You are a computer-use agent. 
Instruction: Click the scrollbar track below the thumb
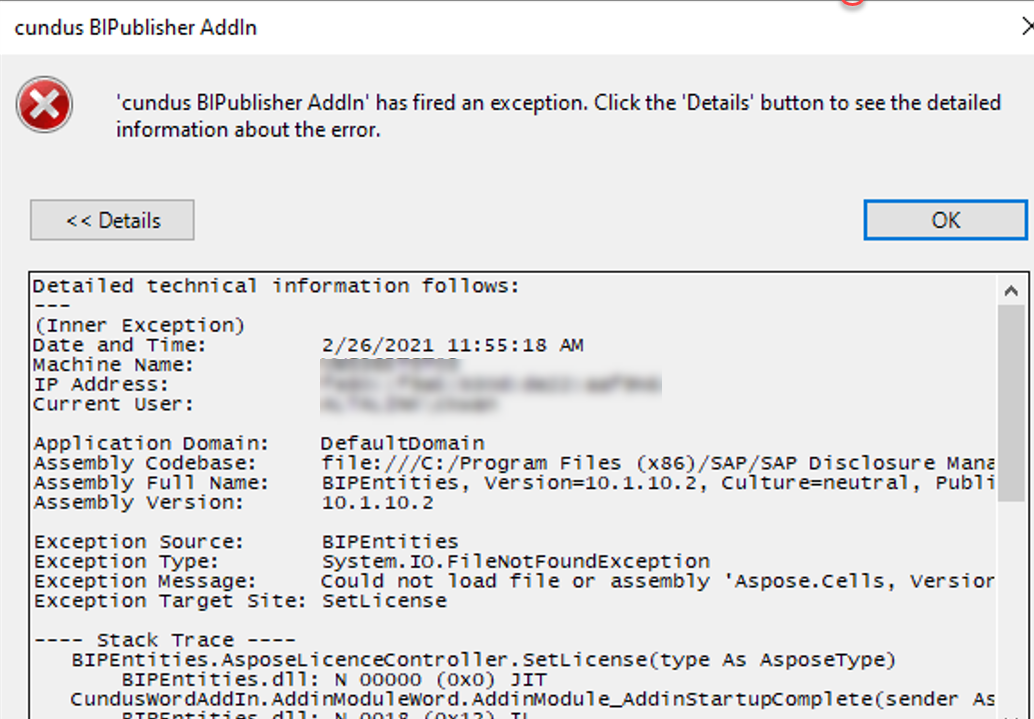1011,607
